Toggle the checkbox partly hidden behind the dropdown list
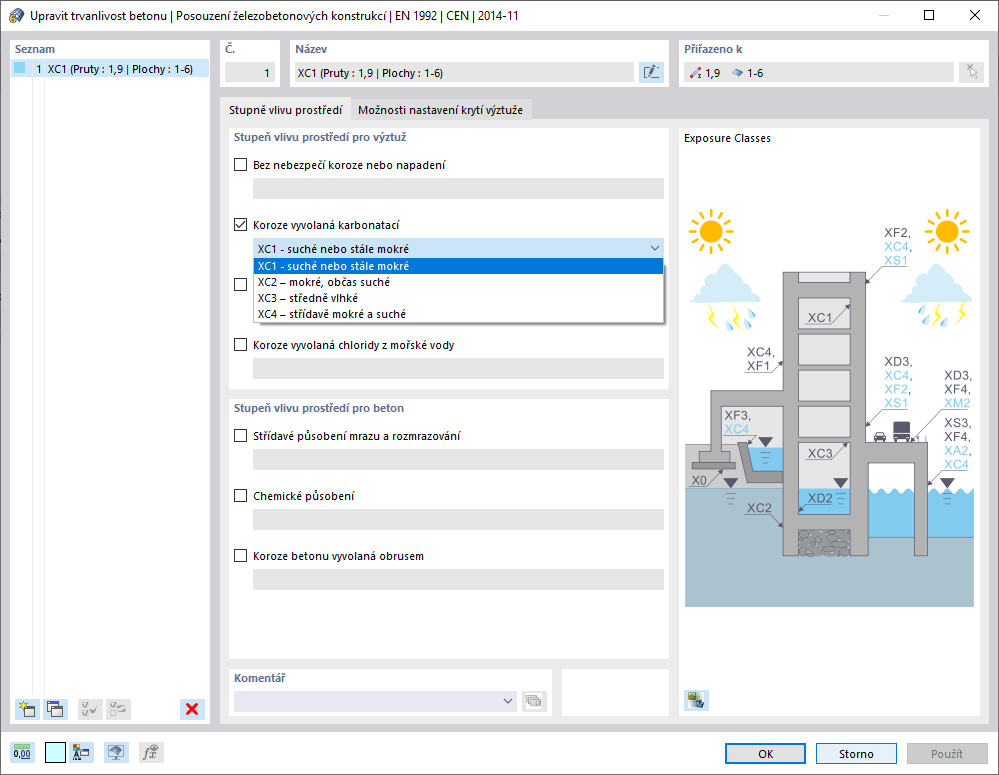999x775 pixels. [x=240, y=285]
